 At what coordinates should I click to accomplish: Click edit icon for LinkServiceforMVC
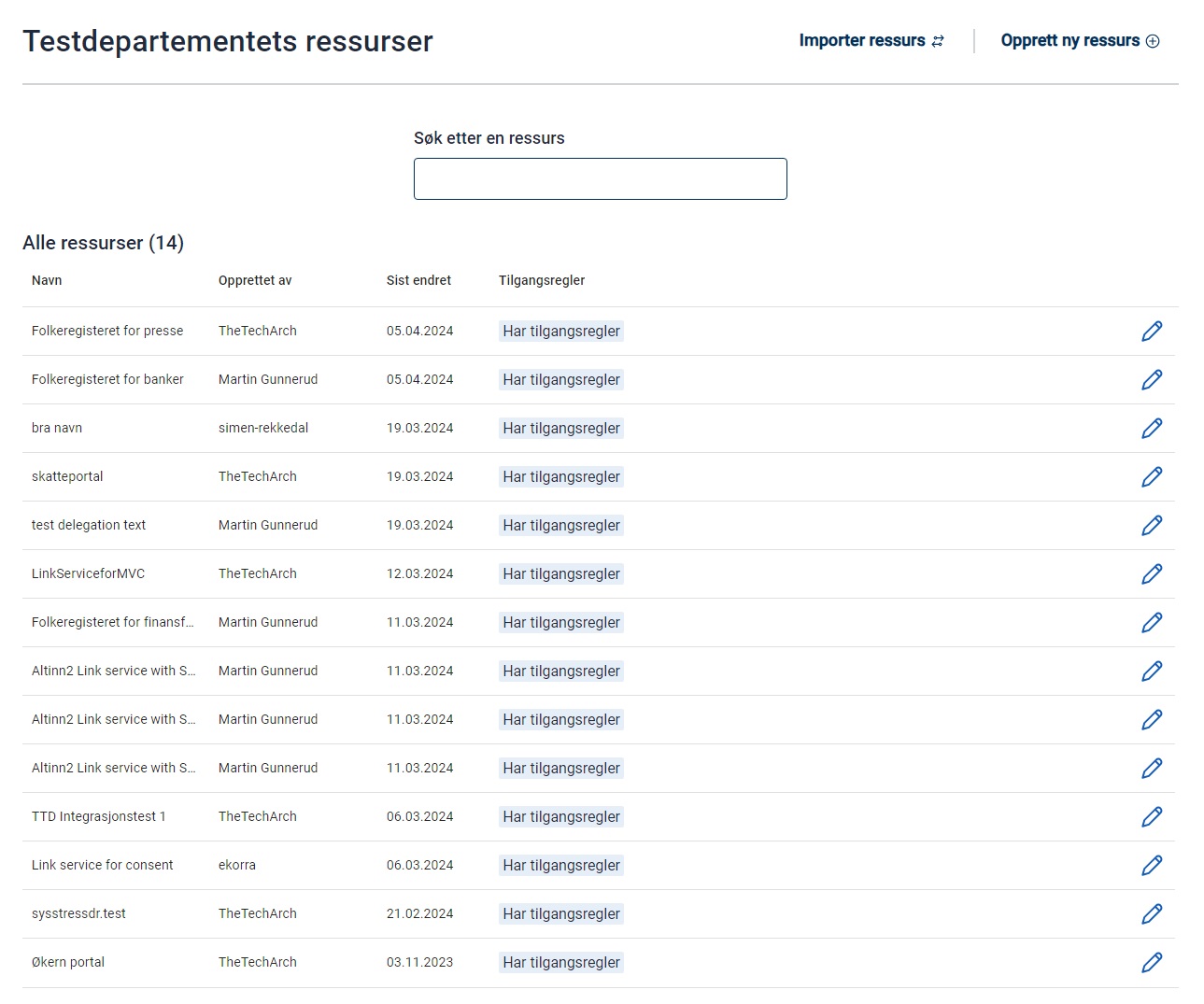(x=1152, y=574)
